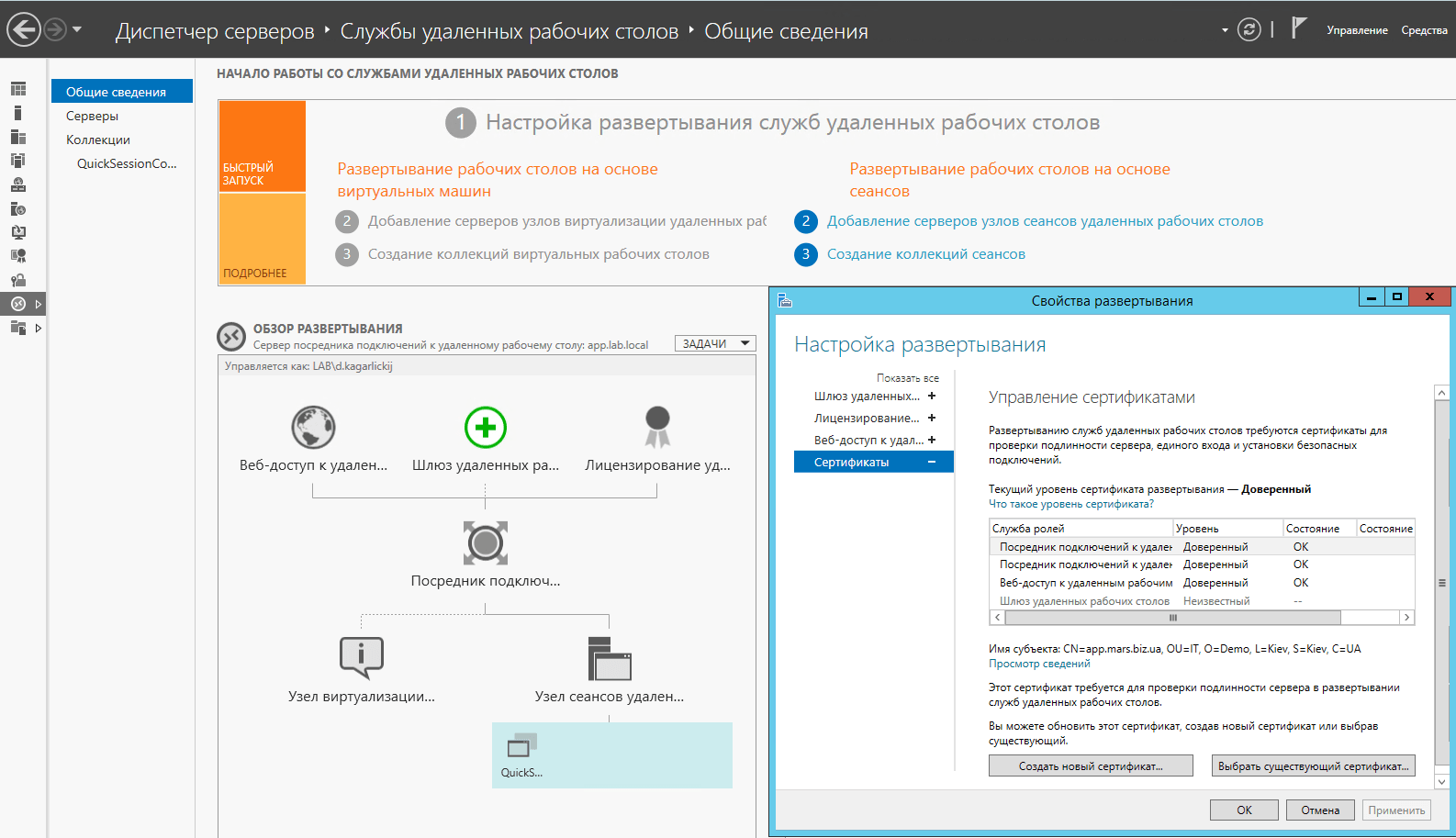Click the table scroll right arrow
Screen dimensions: 1456x838
click(x=1406, y=618)
